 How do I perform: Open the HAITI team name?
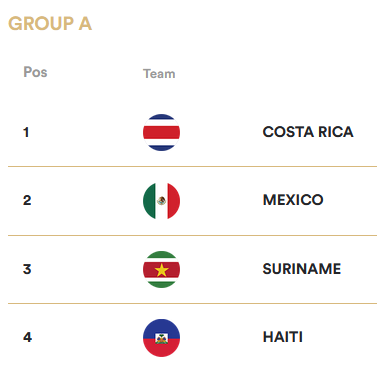coord(283,337)
